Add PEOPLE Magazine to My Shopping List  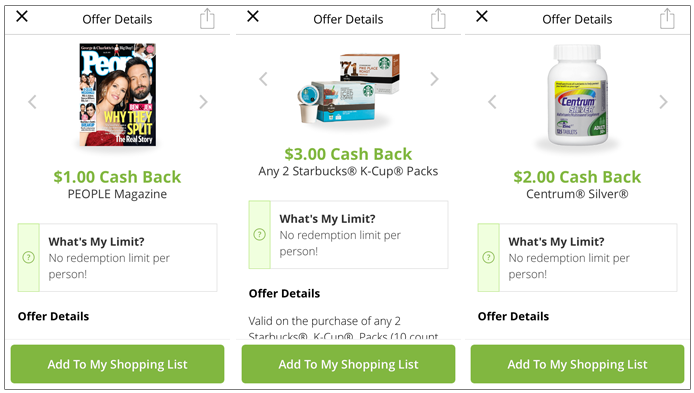pyautogui.click(x=117, y=364)
